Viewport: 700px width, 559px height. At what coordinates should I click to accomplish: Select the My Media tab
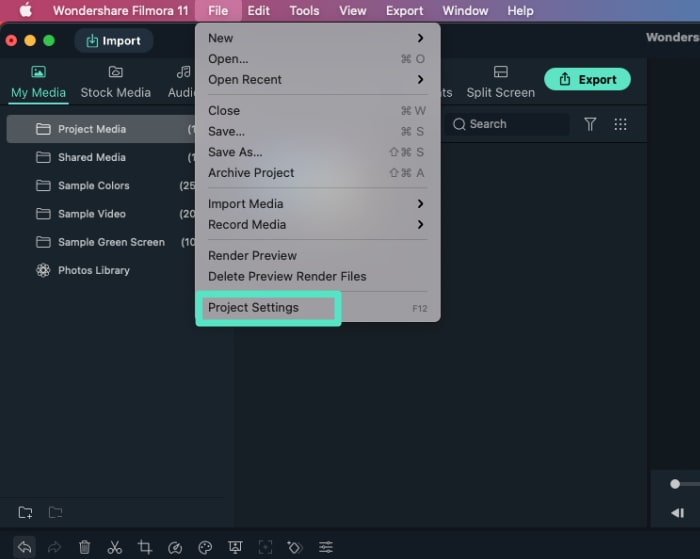38,82
